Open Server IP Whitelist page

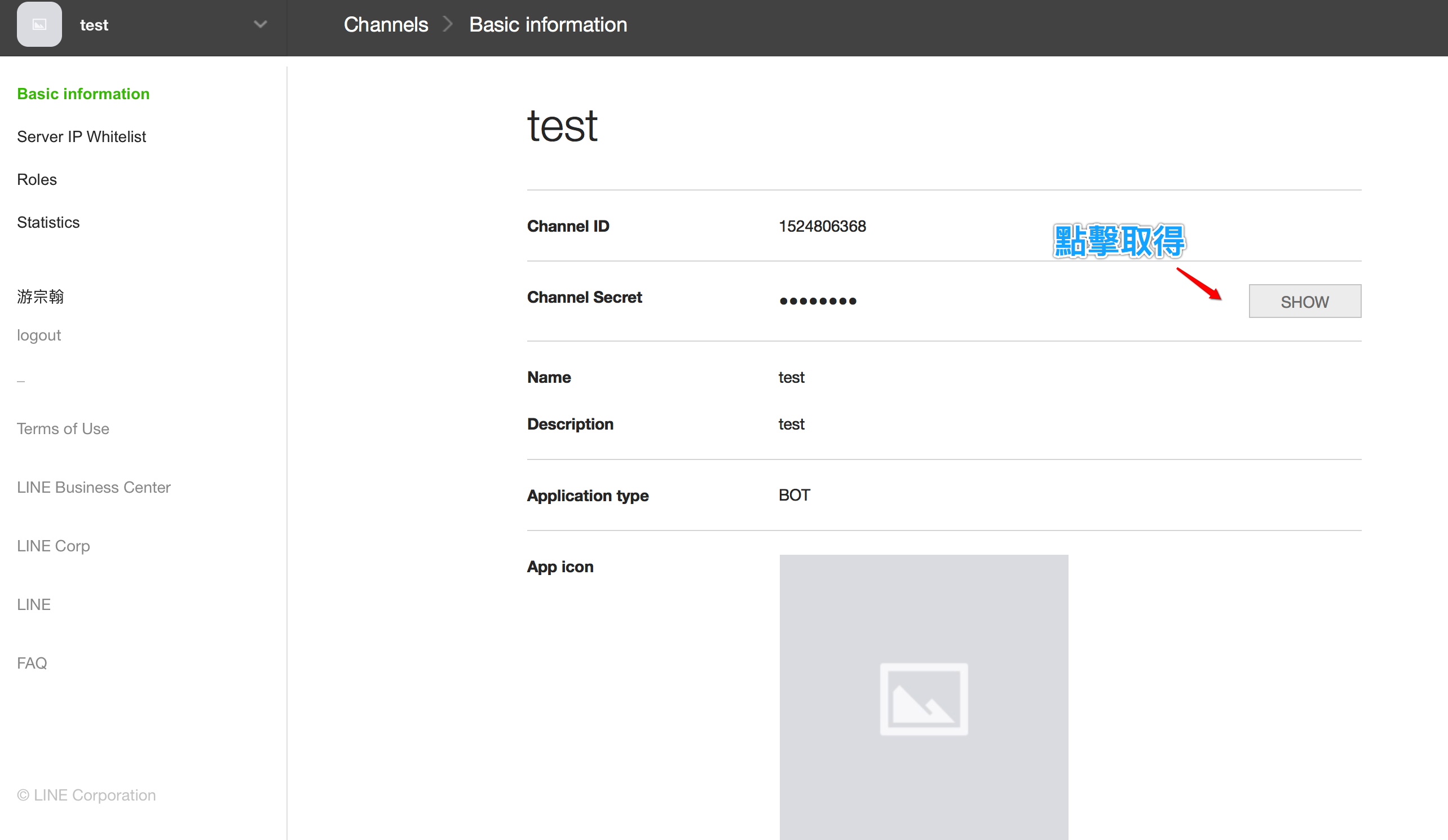coord(82,137)
